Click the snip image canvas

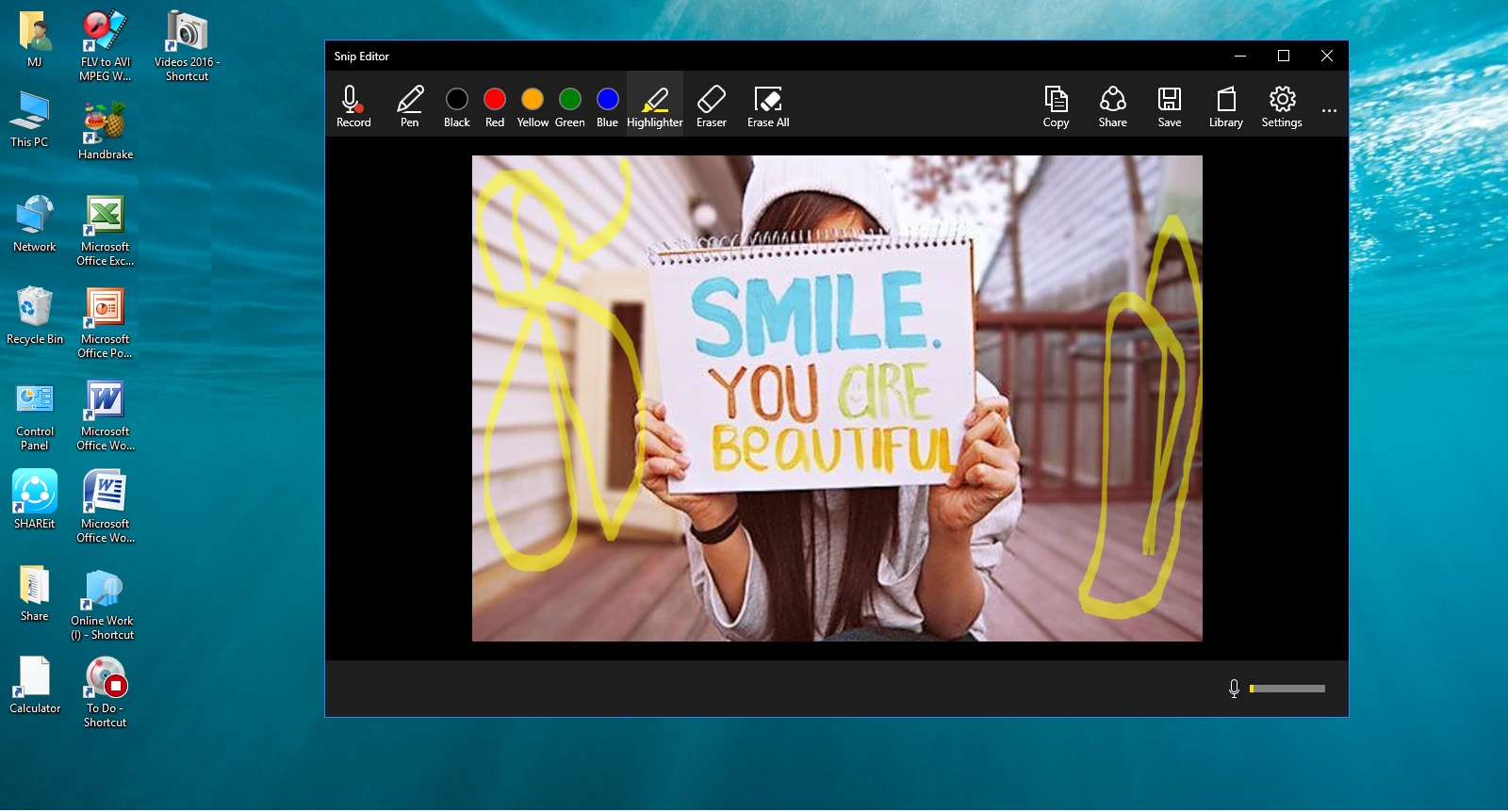(x=837, y=398)
